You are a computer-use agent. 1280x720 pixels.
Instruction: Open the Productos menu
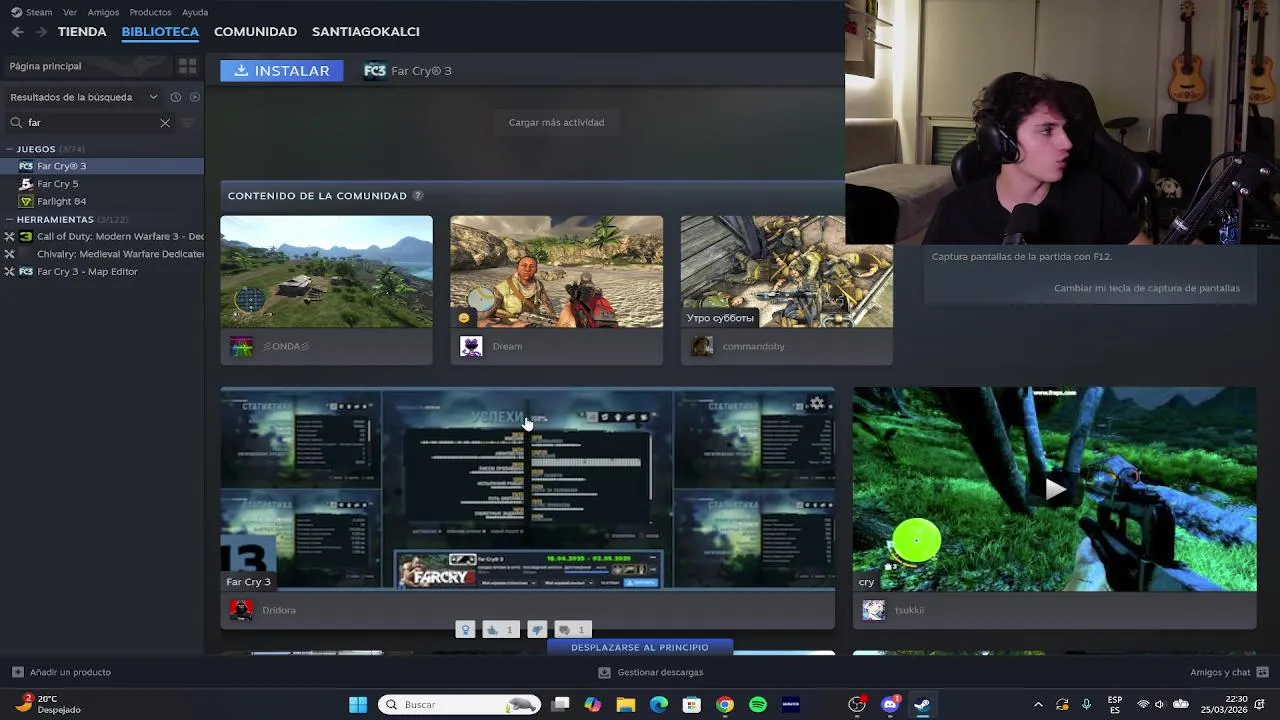[x=150, y=12]
